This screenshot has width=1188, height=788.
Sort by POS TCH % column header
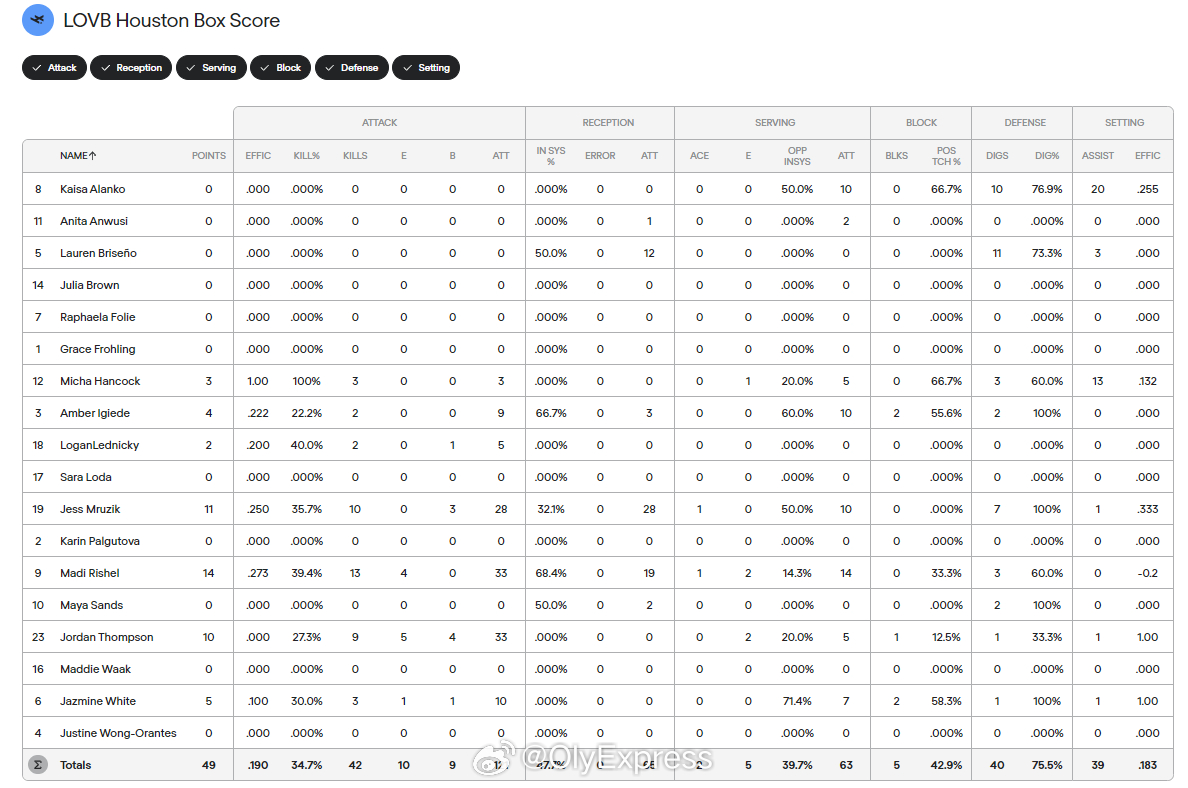tap(946, 155)
